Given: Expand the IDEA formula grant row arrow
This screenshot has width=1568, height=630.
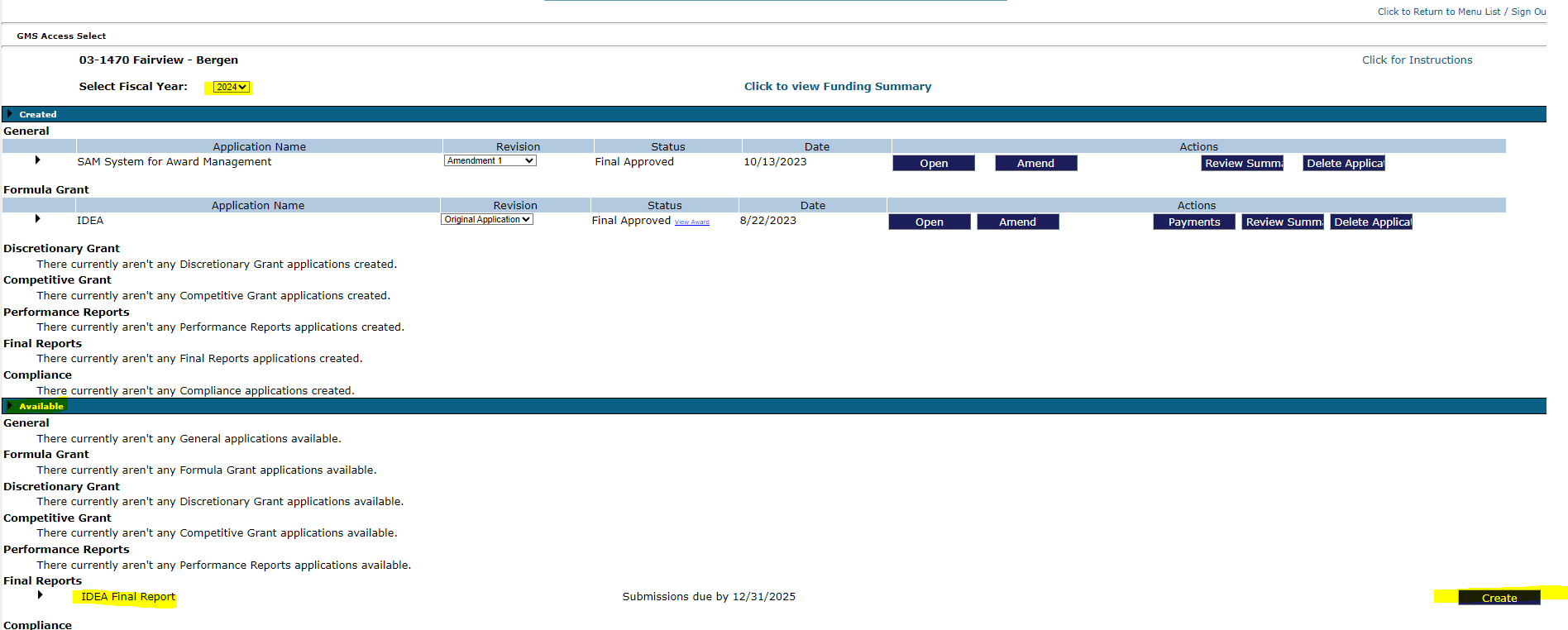Looking at the screenshot, I should pyautogui.click(x=37, y=218).
